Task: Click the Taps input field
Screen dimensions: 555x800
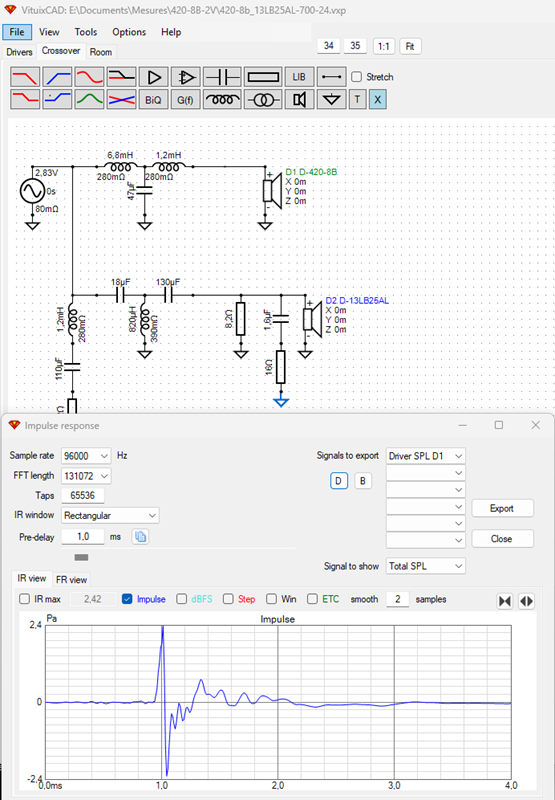Action: (x=83, y=495)
